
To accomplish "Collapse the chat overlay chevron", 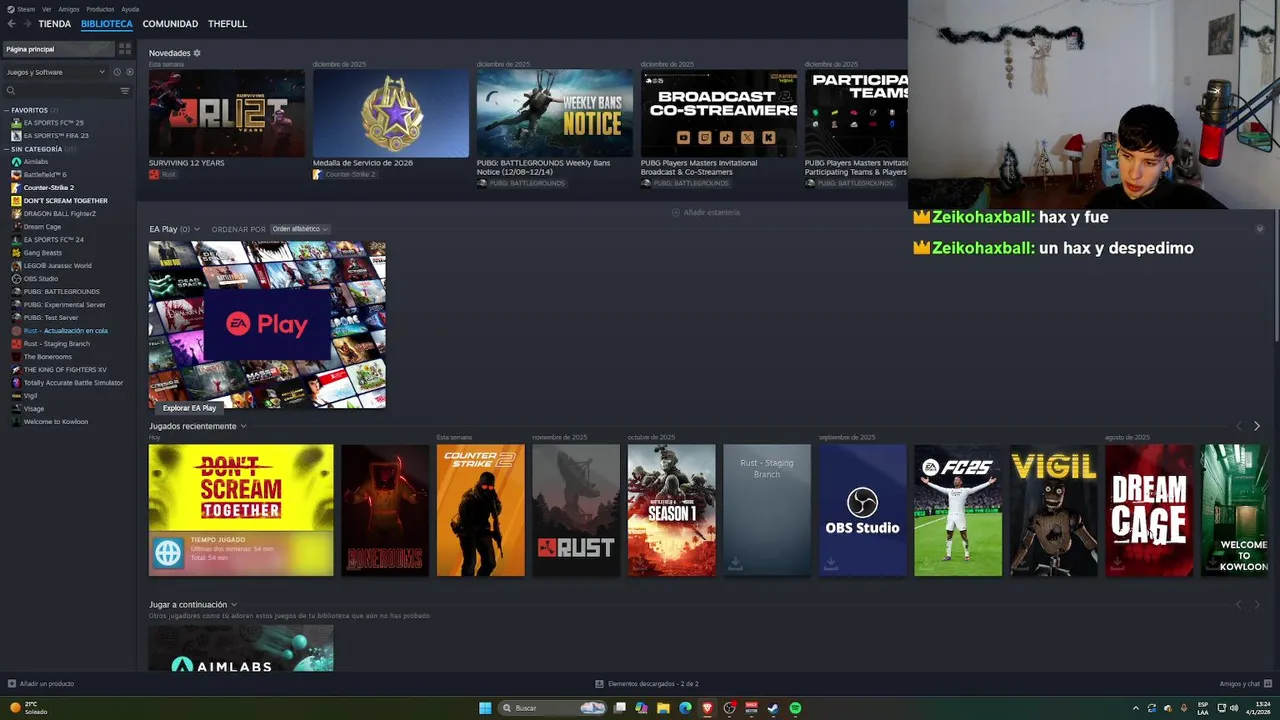I will coord(1260,229).
